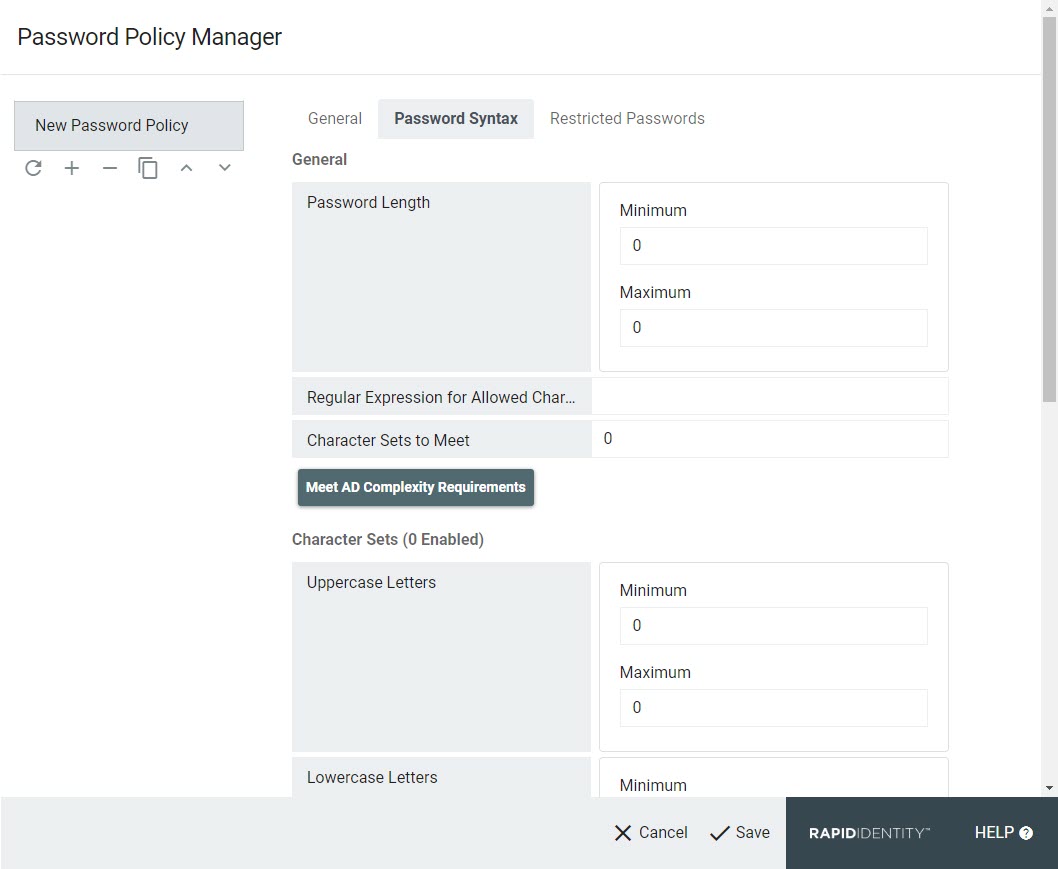The image size is (1058, 869).
Task: Focus Uppercase Letters Maximum field
Action: click(x=773, y=708)
